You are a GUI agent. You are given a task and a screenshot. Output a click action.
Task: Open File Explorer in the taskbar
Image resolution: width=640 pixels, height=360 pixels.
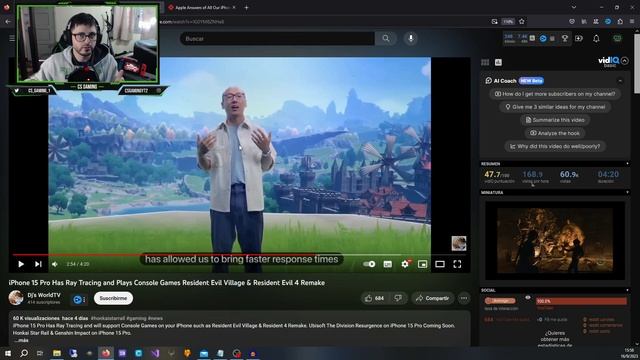point(57,353)
